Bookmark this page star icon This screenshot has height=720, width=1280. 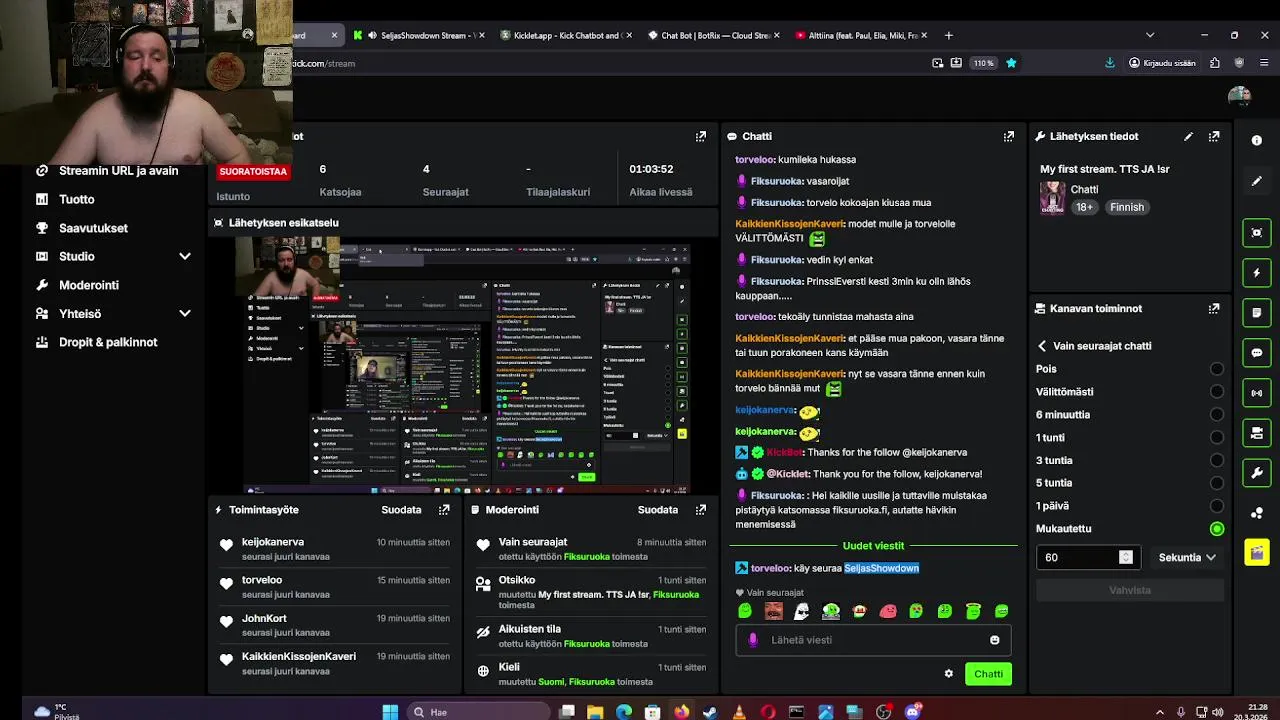(1011, 63)
